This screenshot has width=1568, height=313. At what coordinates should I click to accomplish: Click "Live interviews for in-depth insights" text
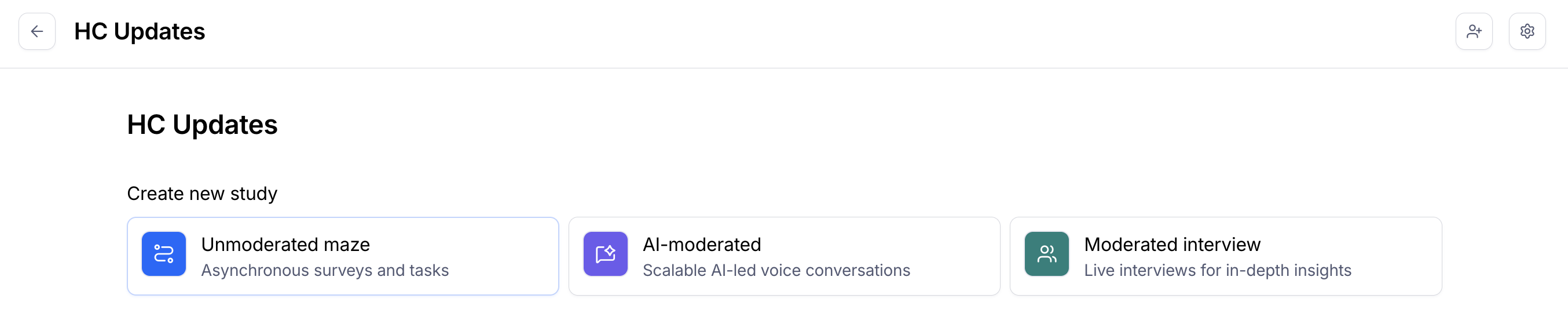pyautogui.click(x=1217, y=270)
